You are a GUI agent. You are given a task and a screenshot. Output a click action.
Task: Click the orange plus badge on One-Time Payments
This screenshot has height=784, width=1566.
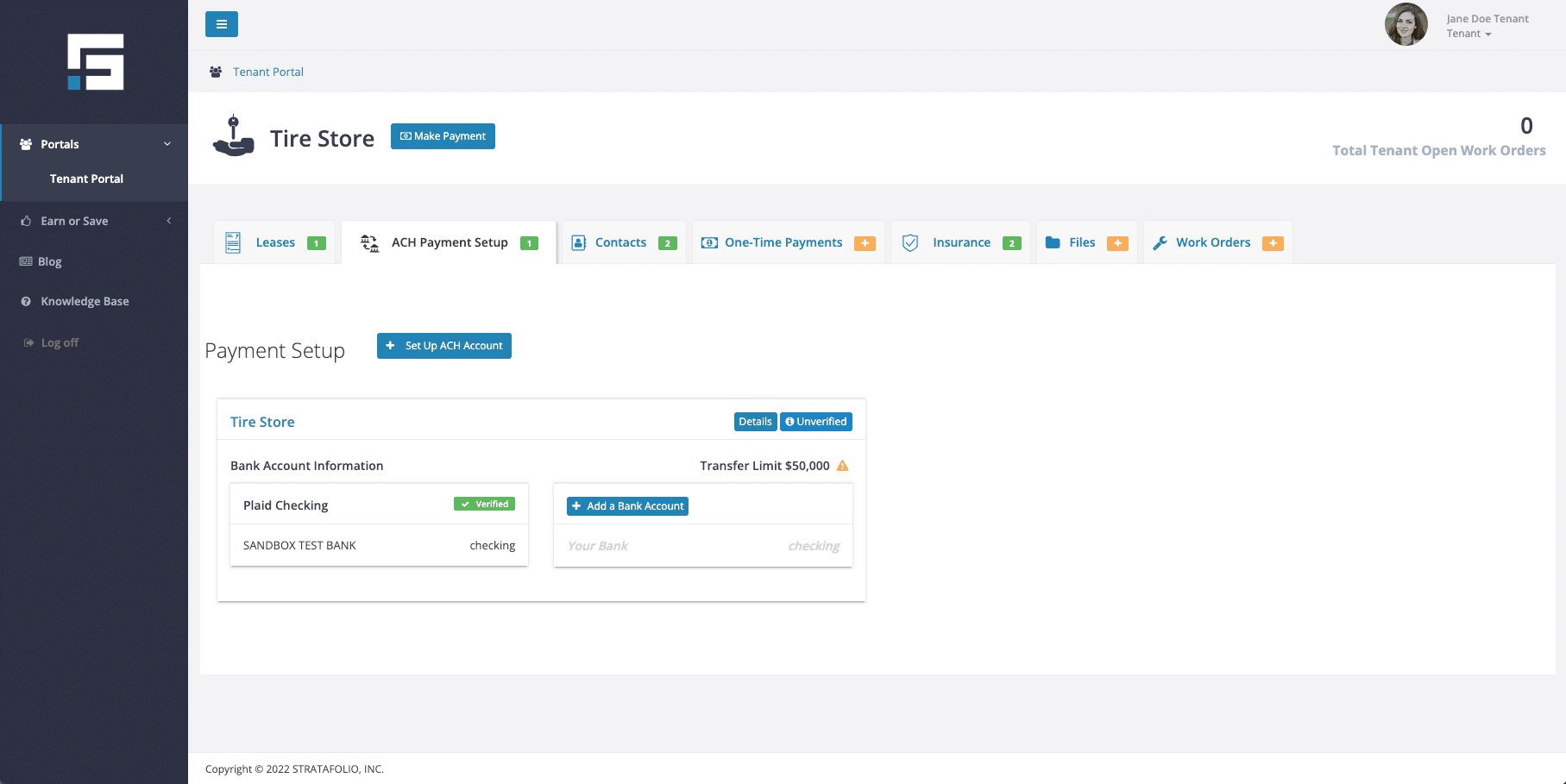pos(865,243)
